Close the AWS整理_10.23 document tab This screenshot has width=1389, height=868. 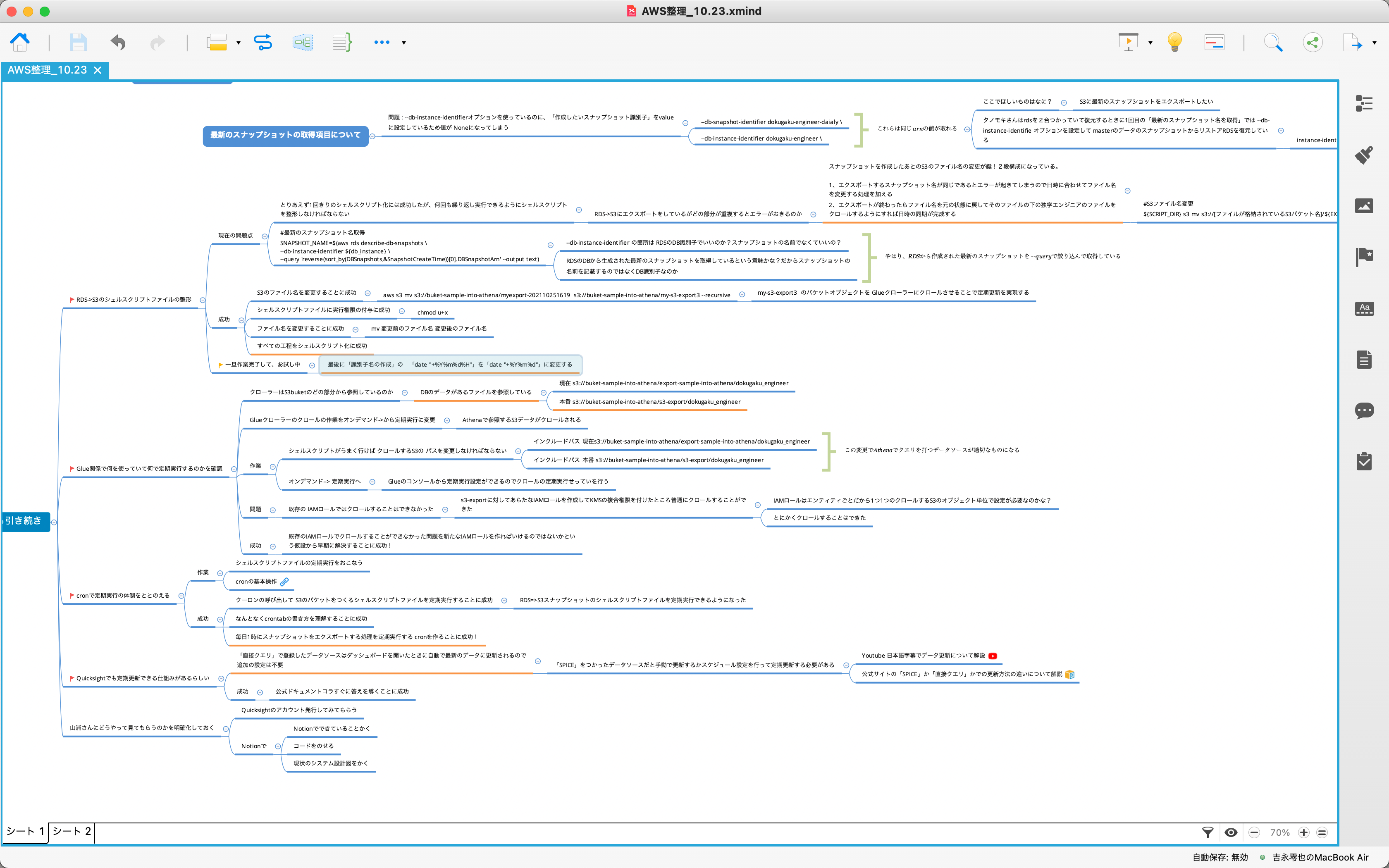[x=98, y=70]
